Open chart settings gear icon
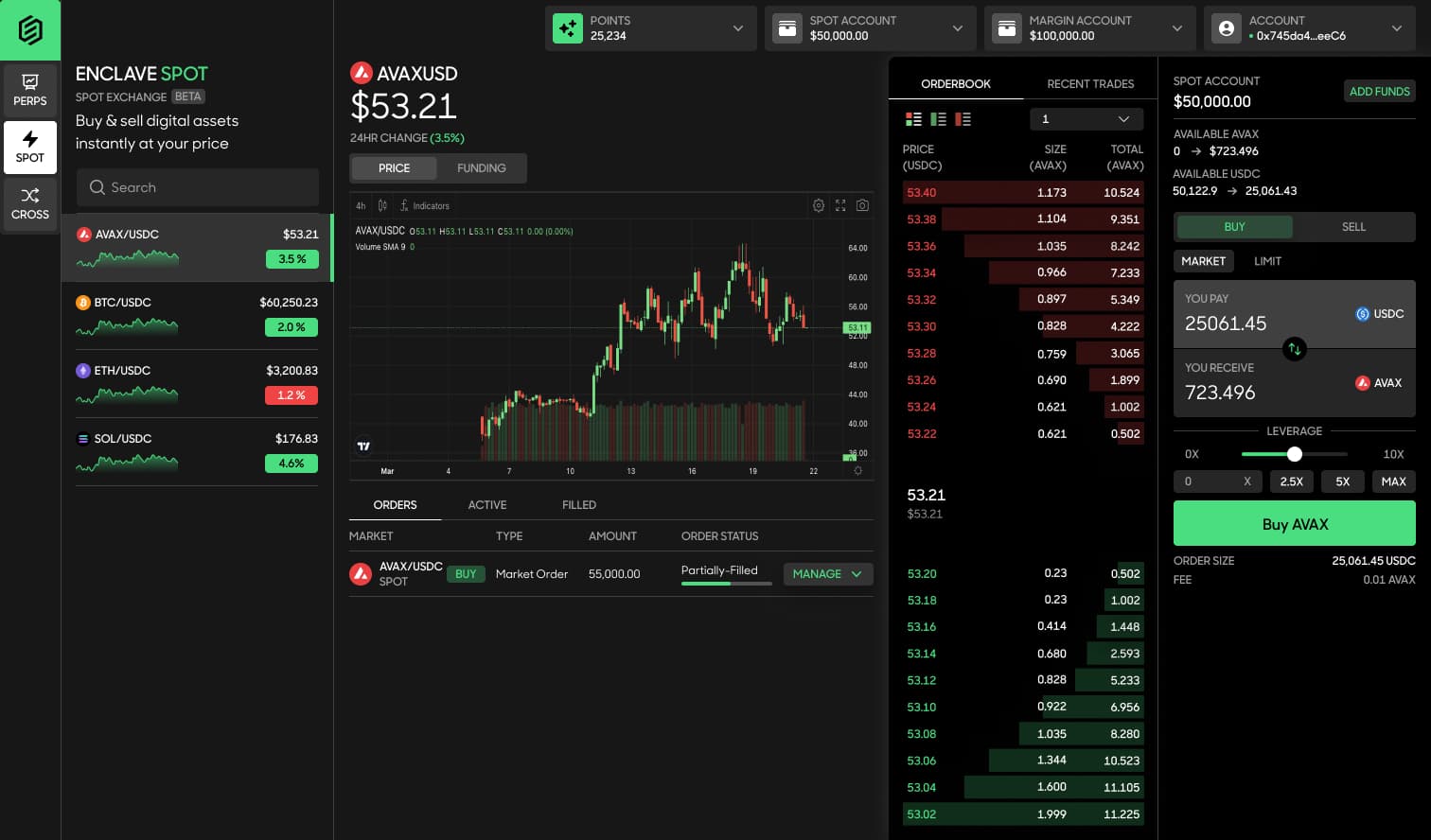This screenshot has width=1431, height=840. 819,205
